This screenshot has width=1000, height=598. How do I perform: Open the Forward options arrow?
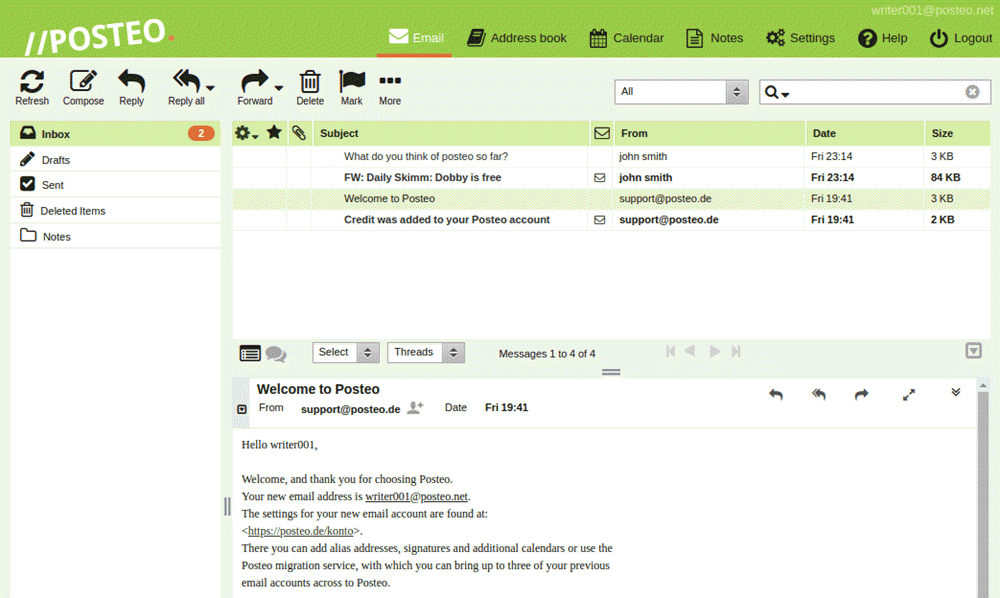point(279,87)
